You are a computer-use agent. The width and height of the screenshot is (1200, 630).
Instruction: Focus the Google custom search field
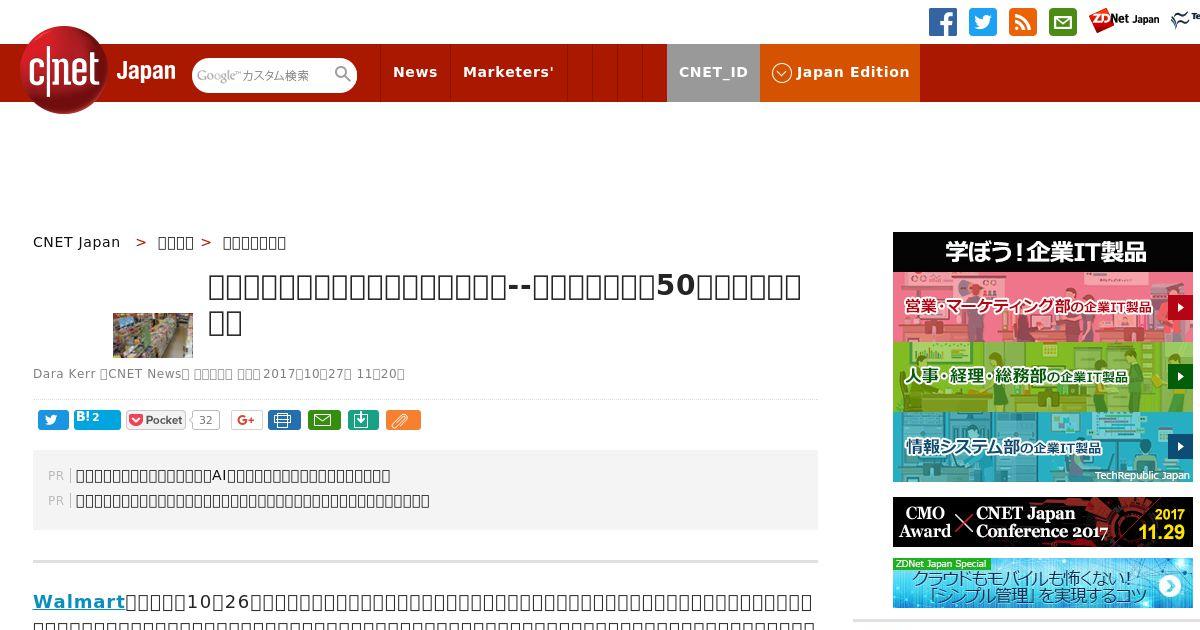262,75
